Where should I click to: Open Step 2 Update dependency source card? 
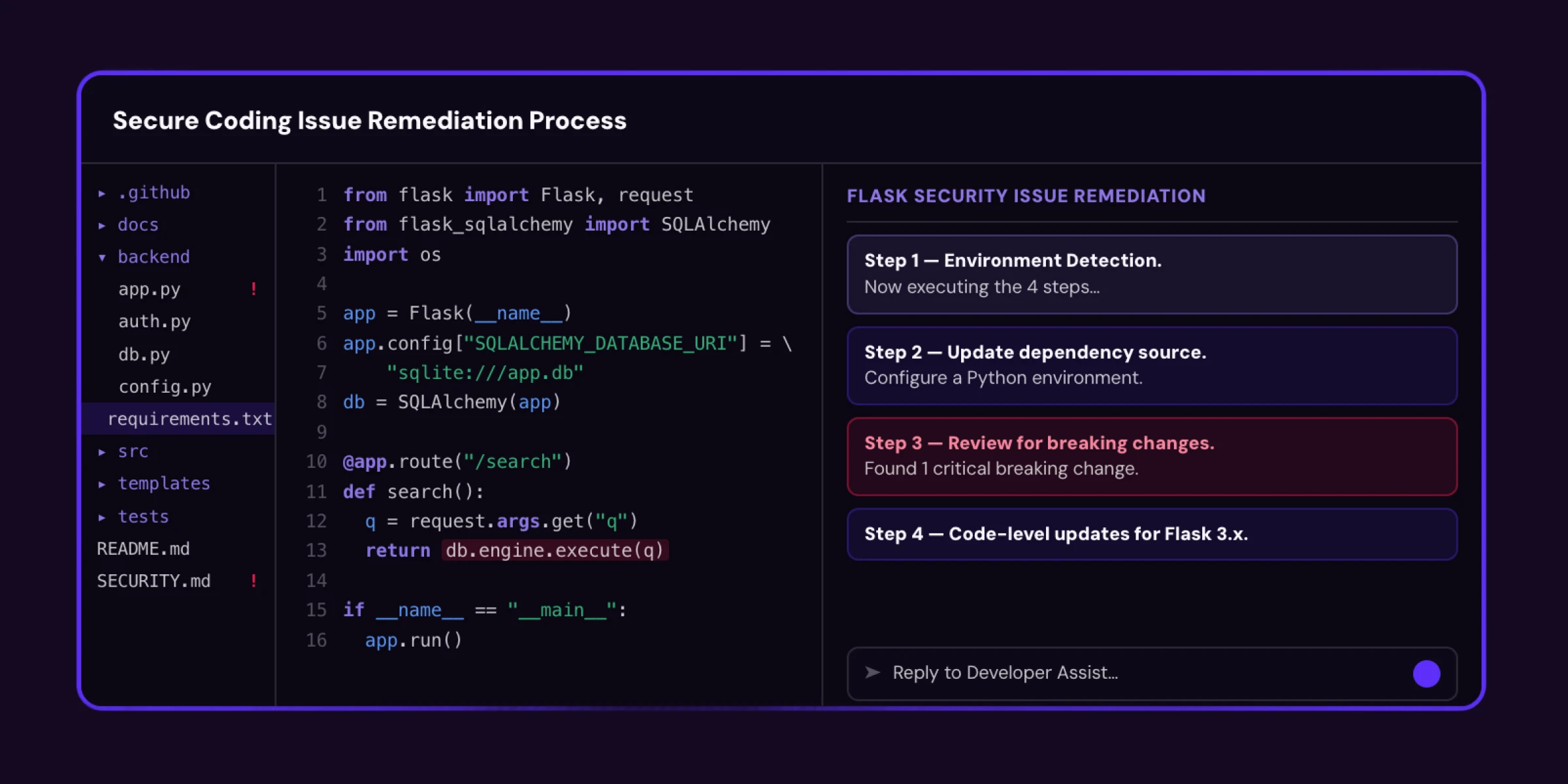coord(1152,365)
